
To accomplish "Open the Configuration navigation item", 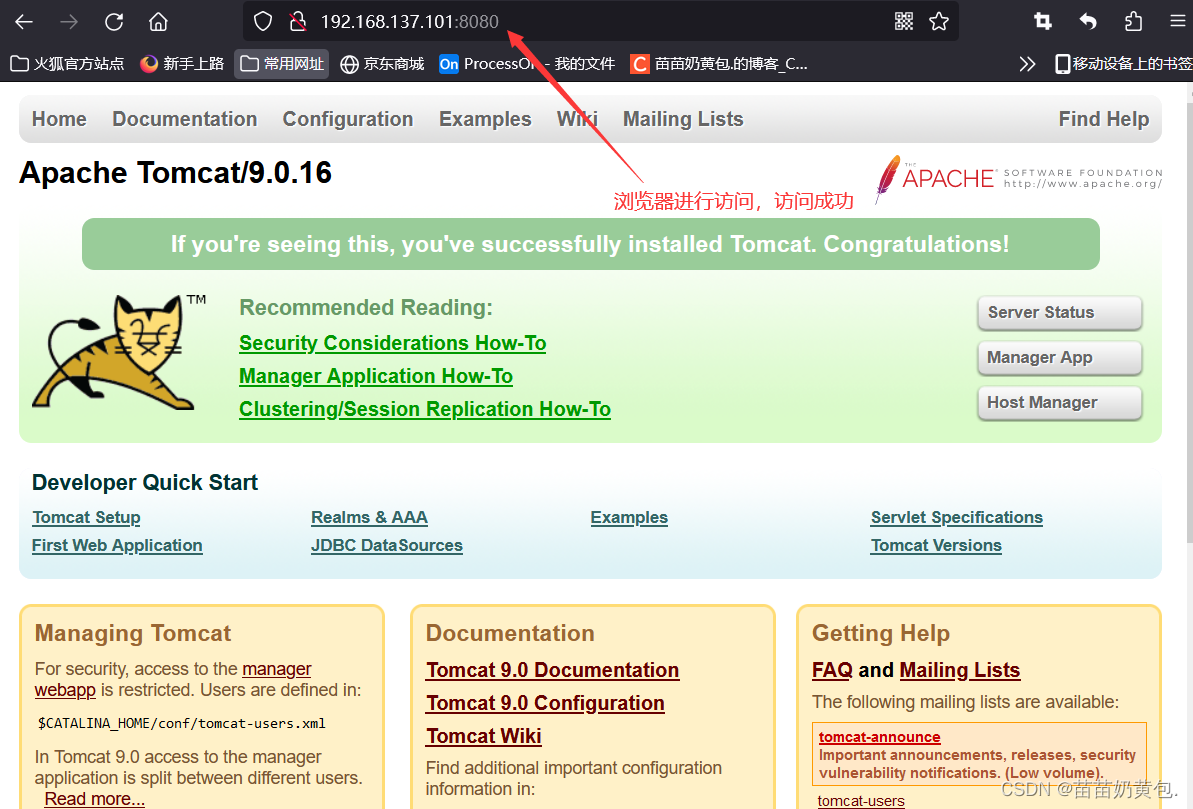I will tap(348, 119).
